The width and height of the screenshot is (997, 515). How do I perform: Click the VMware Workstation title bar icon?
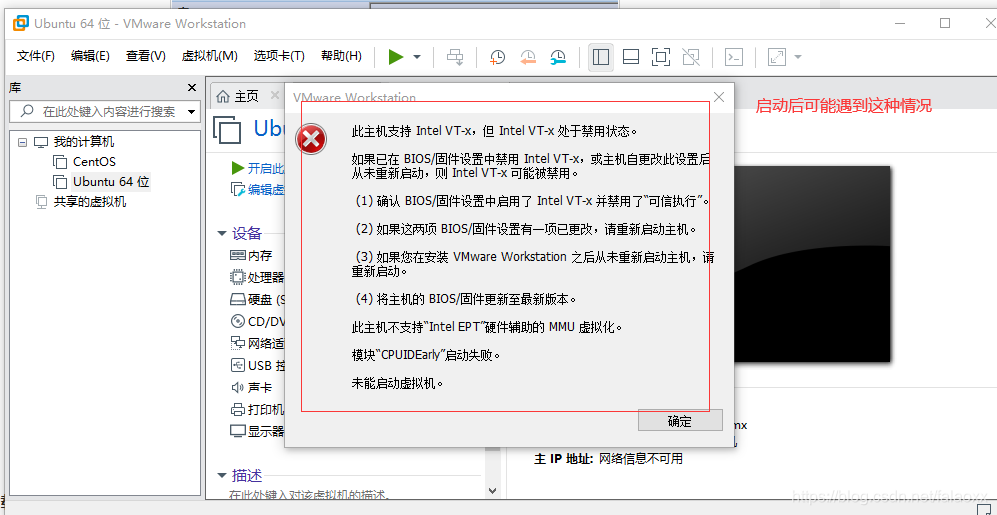21,24
